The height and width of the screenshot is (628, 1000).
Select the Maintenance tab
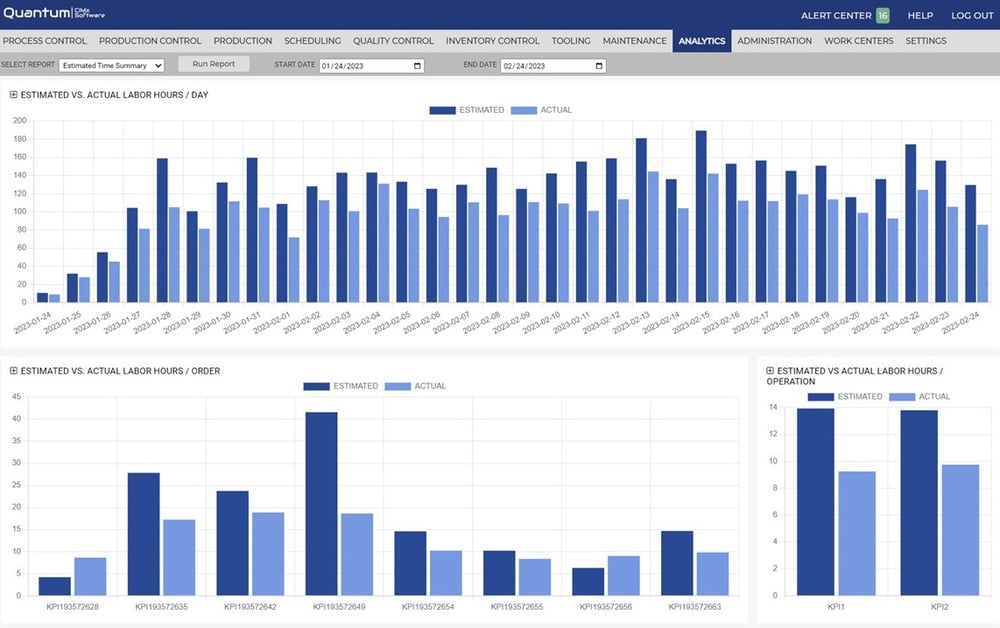pyautogui.click(x=634, y=41)
